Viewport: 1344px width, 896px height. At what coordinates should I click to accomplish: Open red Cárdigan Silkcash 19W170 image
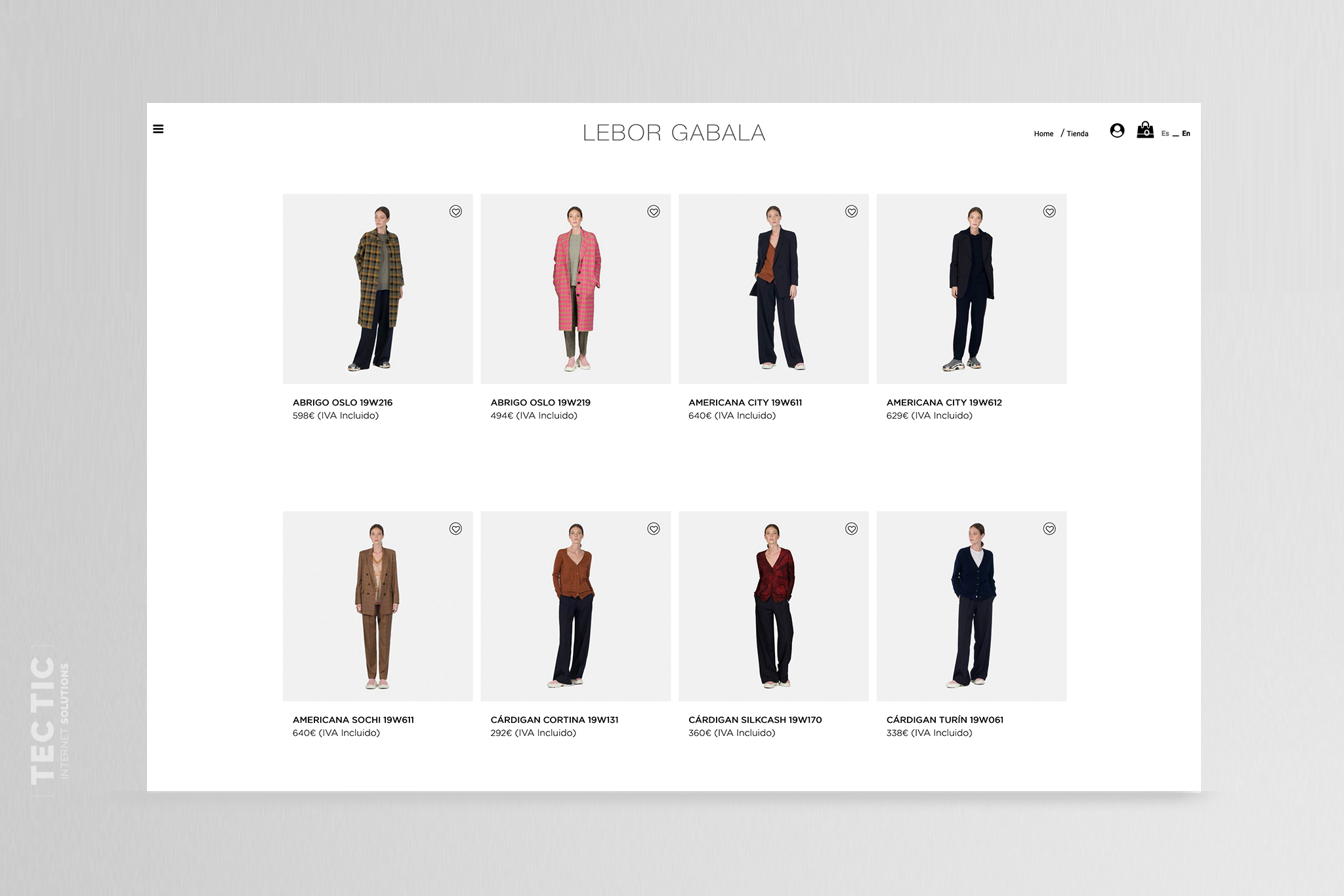(774, 606)
